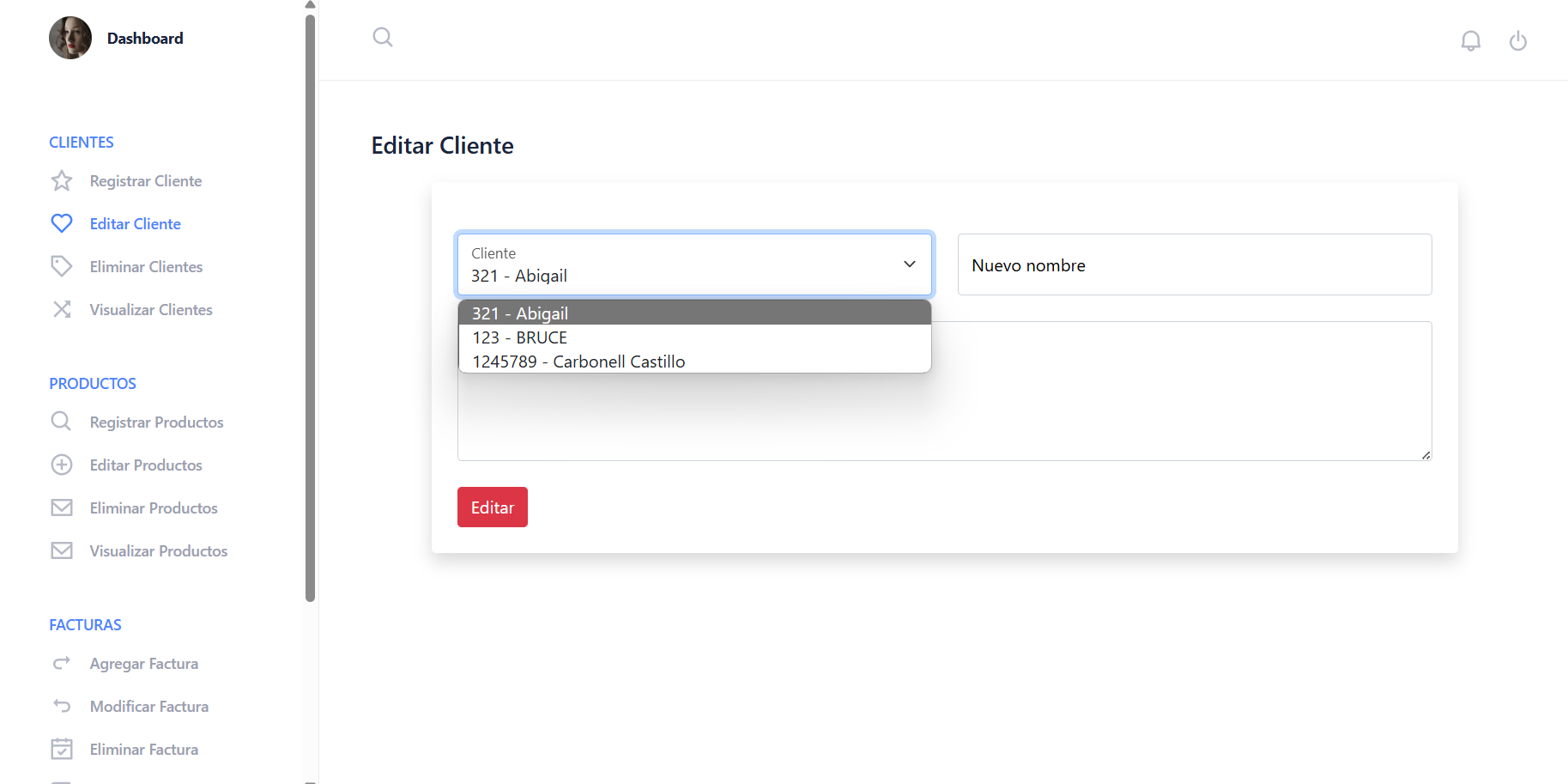Screen dimensions: 1568x784
Task: Click the undo-arrow icon next to Modificar Factura
Action: pyautogui.click(x=62, y=705)
